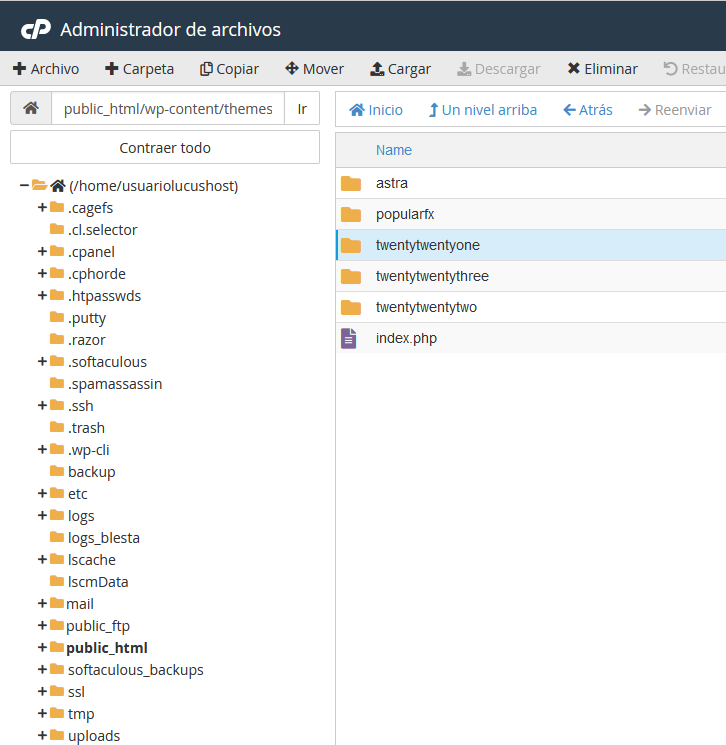Open tmp folder in the tree
Screen dimensions: 726x745
pyautogui.click(x=81, y=714)
